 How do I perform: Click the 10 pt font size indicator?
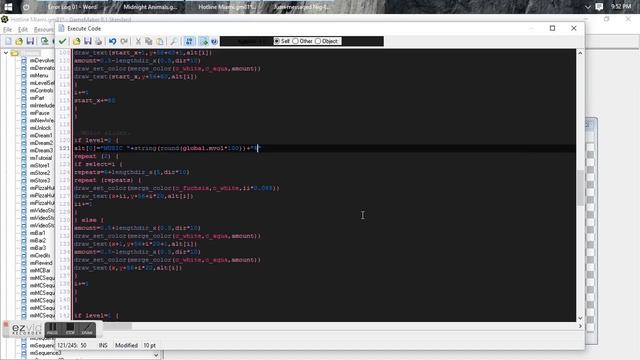click(149, 345)
